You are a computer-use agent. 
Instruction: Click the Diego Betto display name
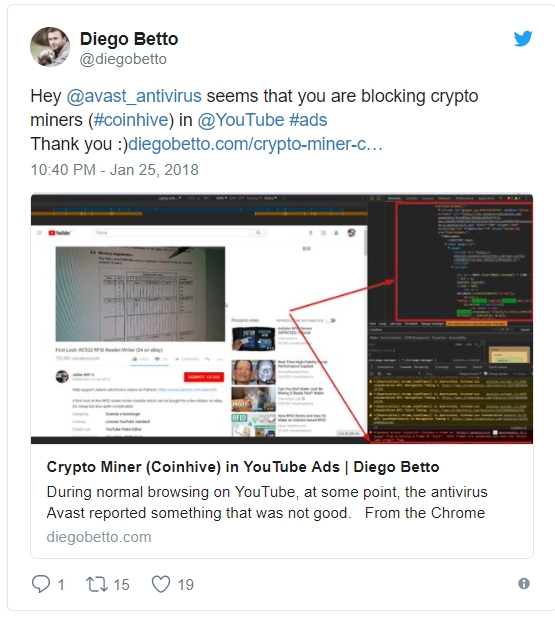click(x=129, y=39)
